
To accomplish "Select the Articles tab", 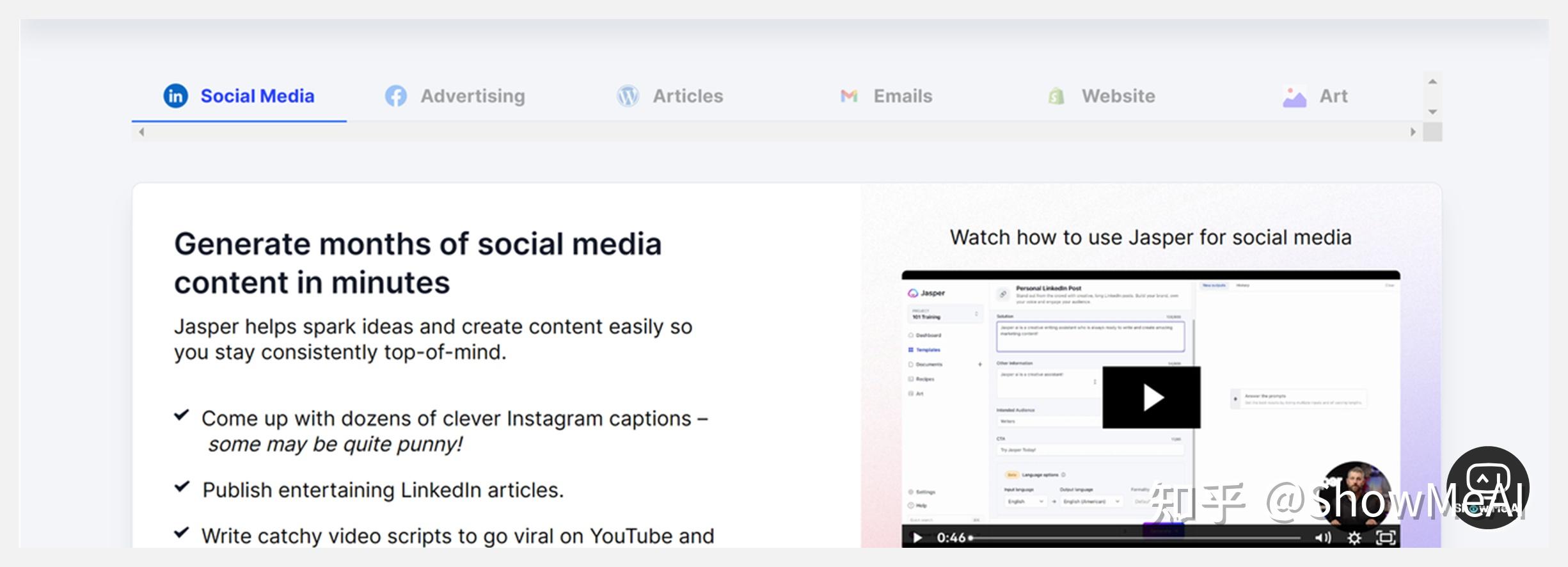I will 670,96.
